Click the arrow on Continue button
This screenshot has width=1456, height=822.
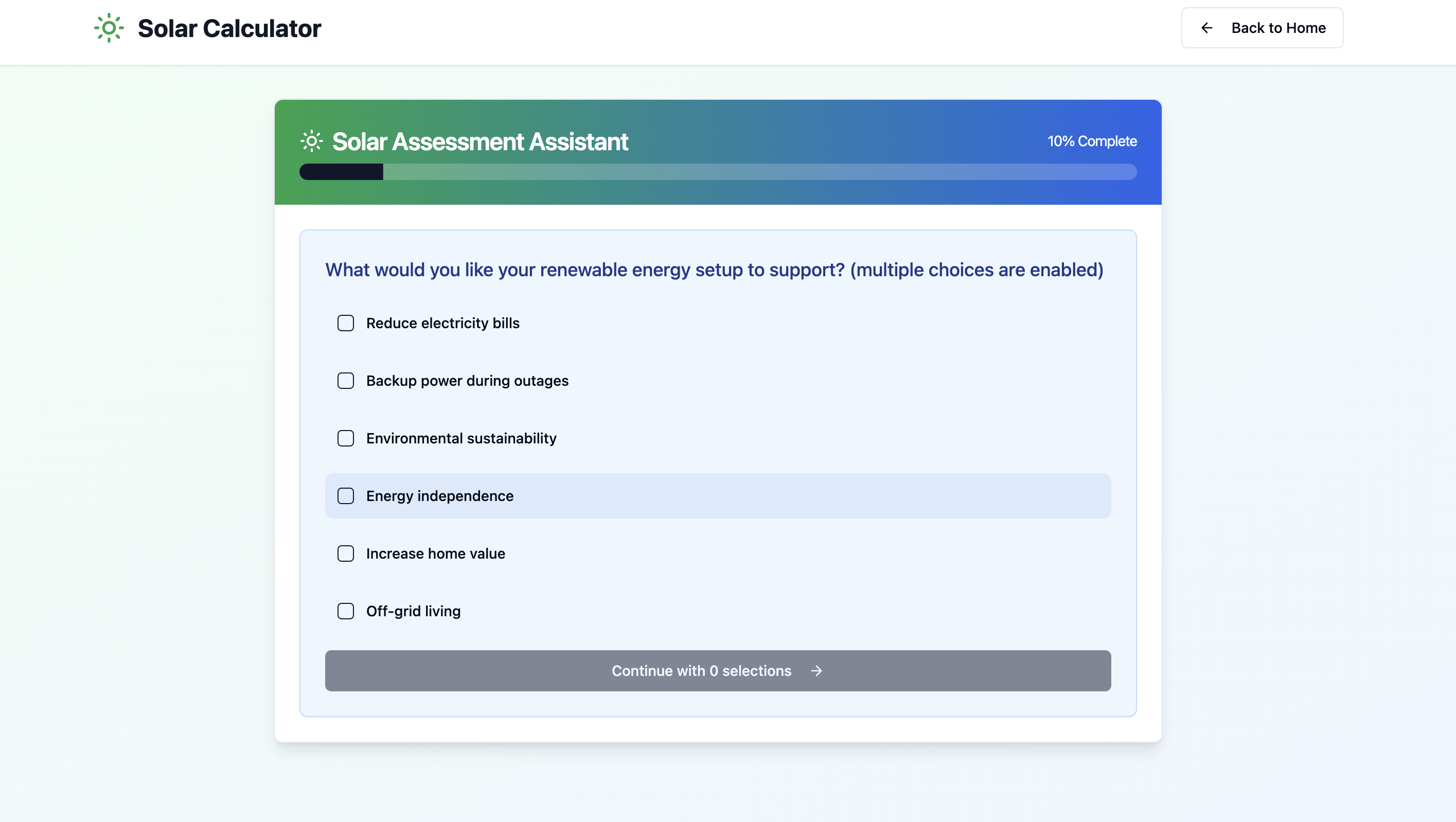point(816,671)
